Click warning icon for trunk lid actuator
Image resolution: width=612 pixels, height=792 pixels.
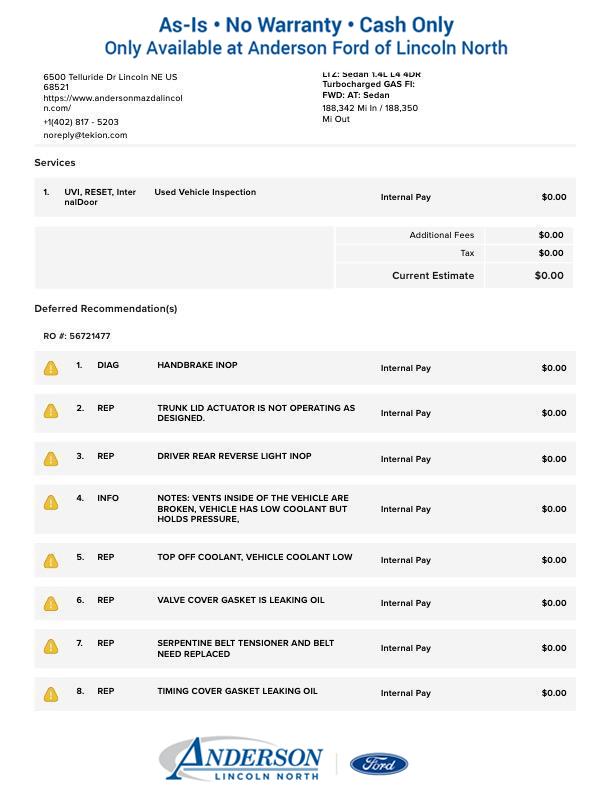coord(51,412)
